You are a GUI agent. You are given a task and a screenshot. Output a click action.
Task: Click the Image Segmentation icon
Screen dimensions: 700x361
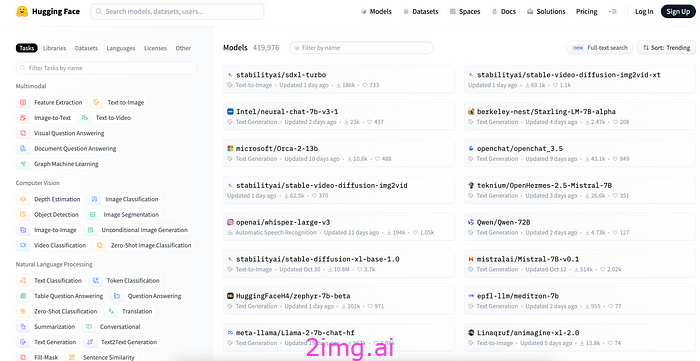point(92,215)
